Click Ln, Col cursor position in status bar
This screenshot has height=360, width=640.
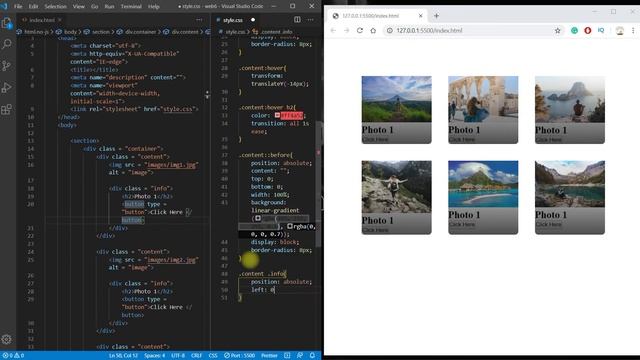coord(123,356)
